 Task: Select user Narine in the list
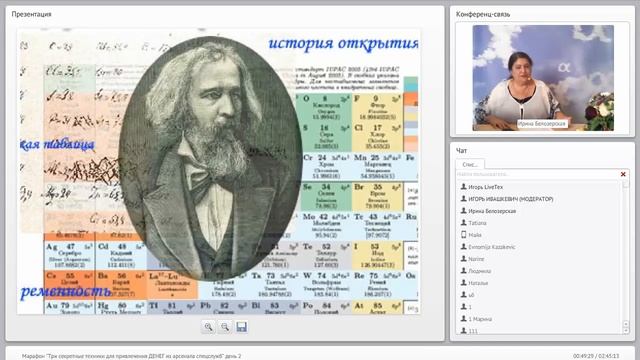(476, 259)
